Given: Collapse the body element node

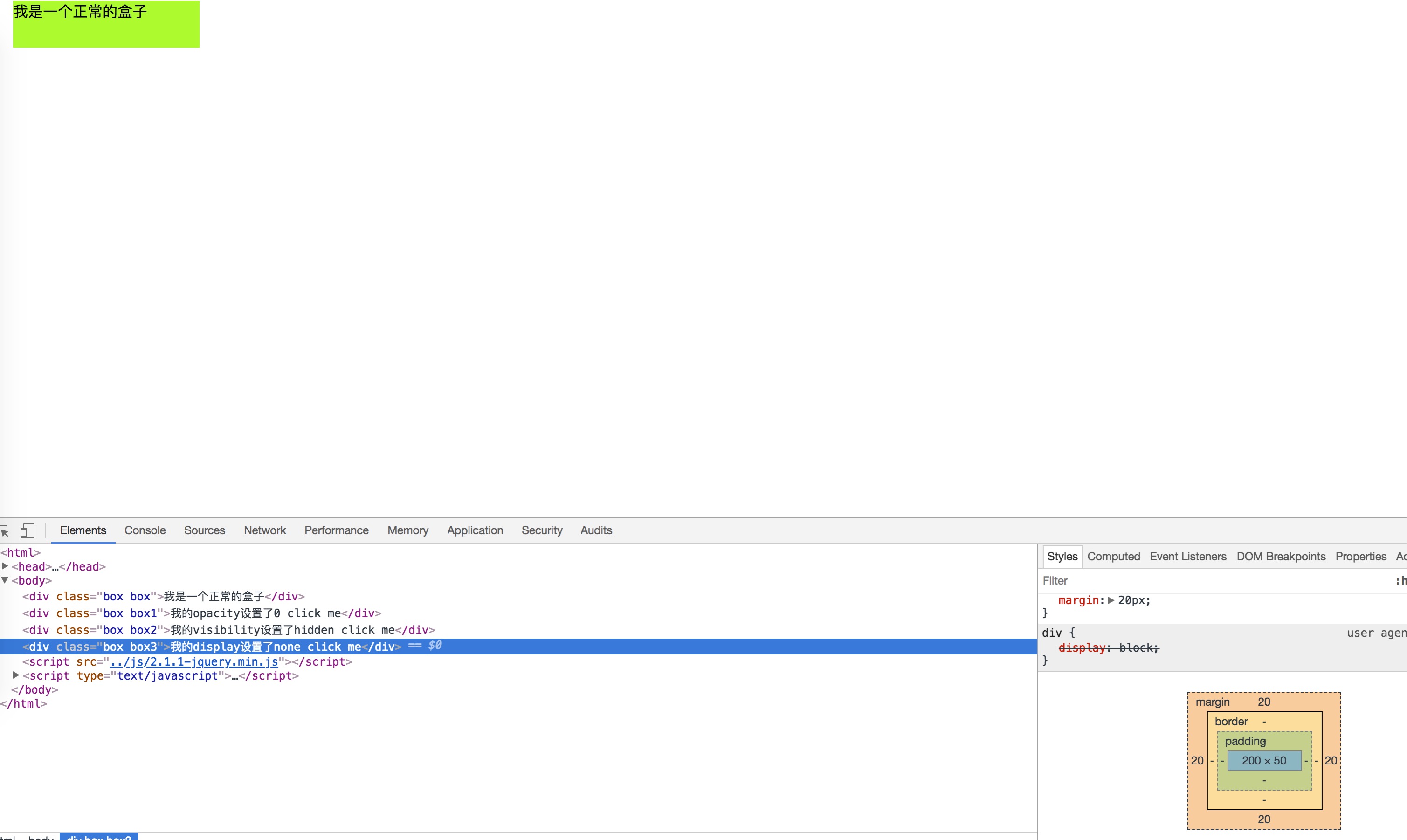Looking at the screenshot, I should (x=5, y=580).
